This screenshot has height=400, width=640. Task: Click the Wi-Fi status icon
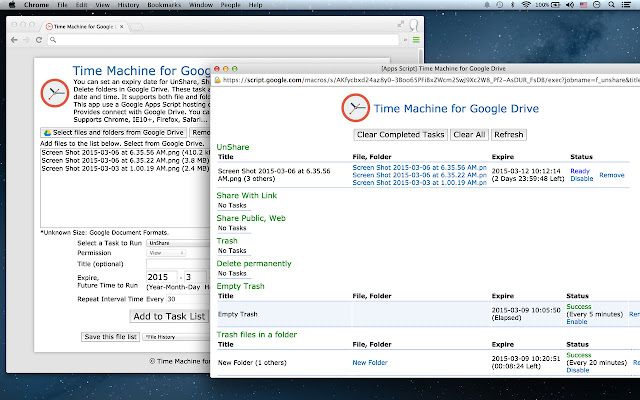(x=526, y=5)
